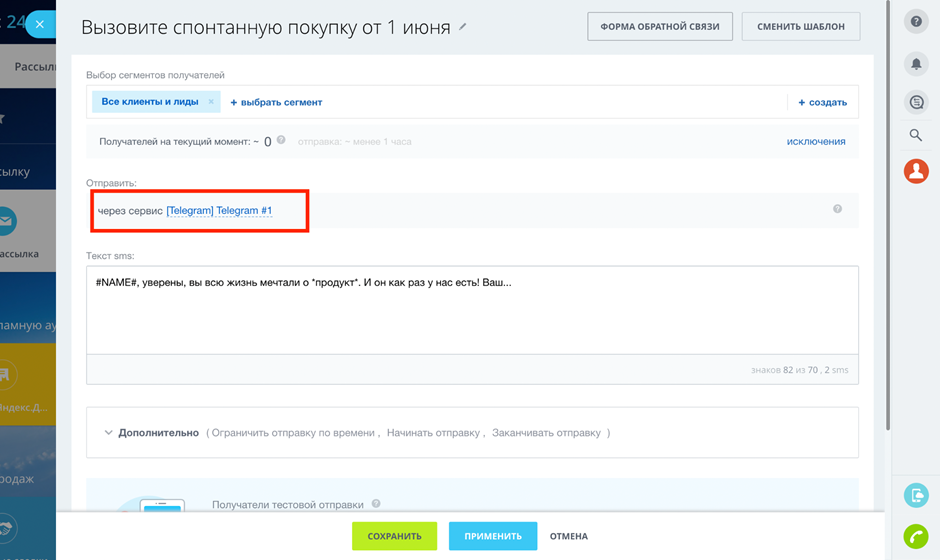940x560 pixels.
Task: Open the green phone call icon
Action: point(916,536)
